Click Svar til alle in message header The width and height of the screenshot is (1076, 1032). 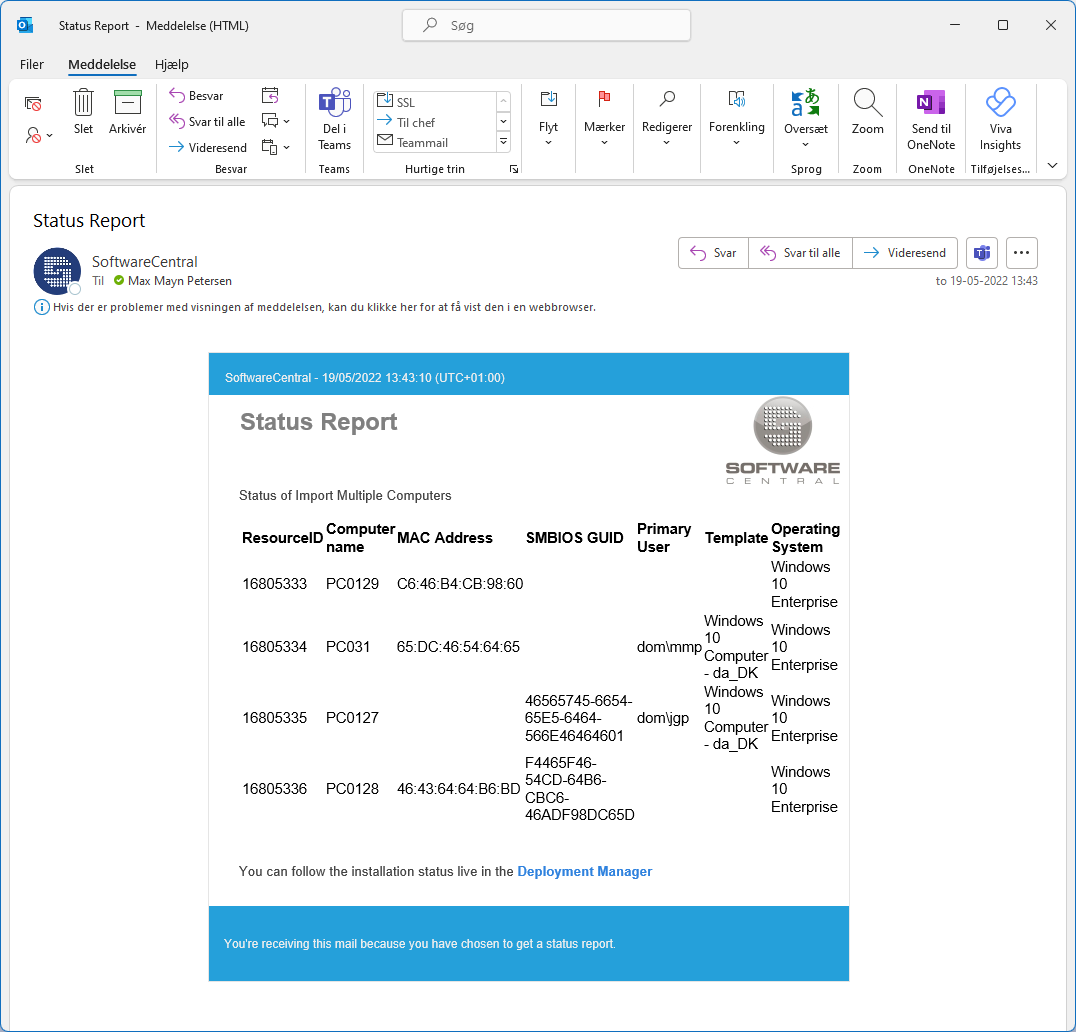tap(800, 253)
